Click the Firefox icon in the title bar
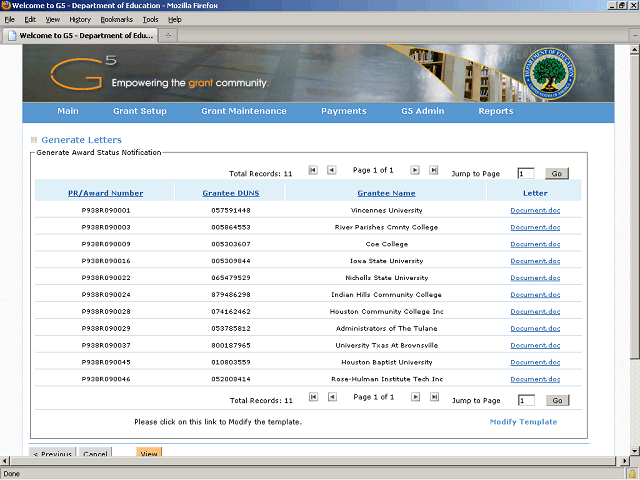The height and width of the screenshot is (480, 640). coord(6,5)
